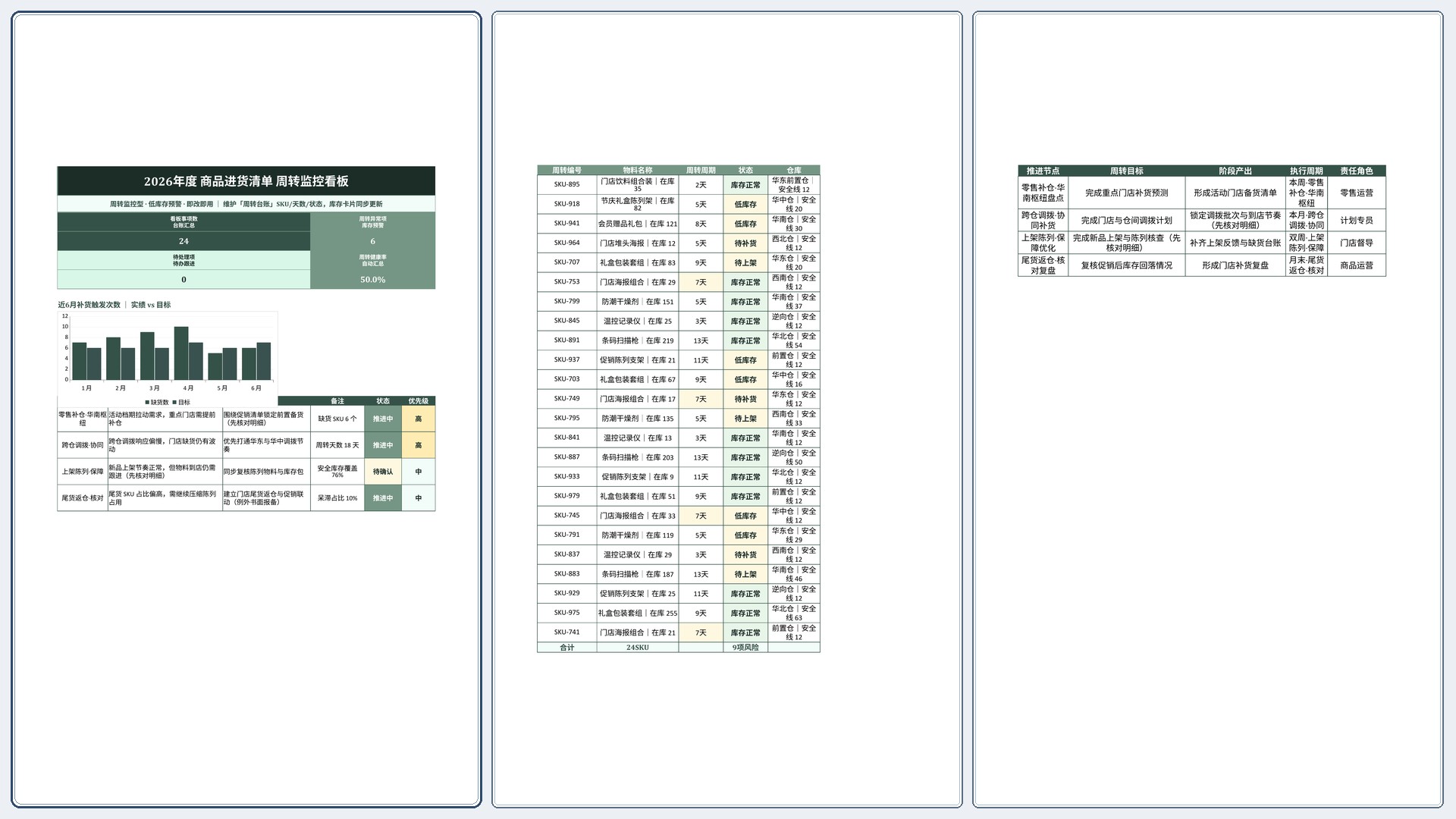1456x819 pixels.
Task: Click the SKU-895 cell
Action: tap(566, 184)
